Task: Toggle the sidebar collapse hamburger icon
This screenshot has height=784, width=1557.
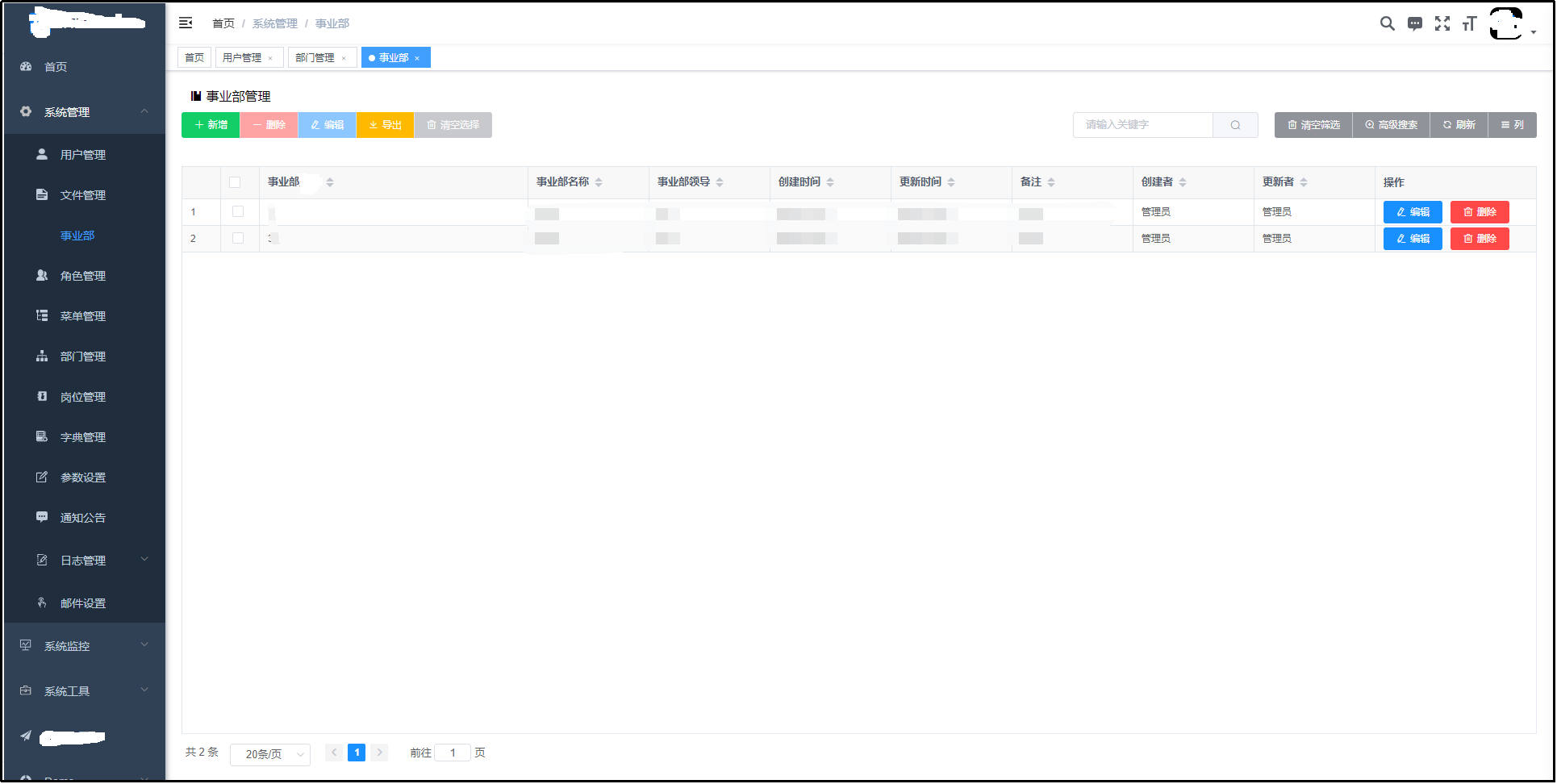Action: (186, 23)
